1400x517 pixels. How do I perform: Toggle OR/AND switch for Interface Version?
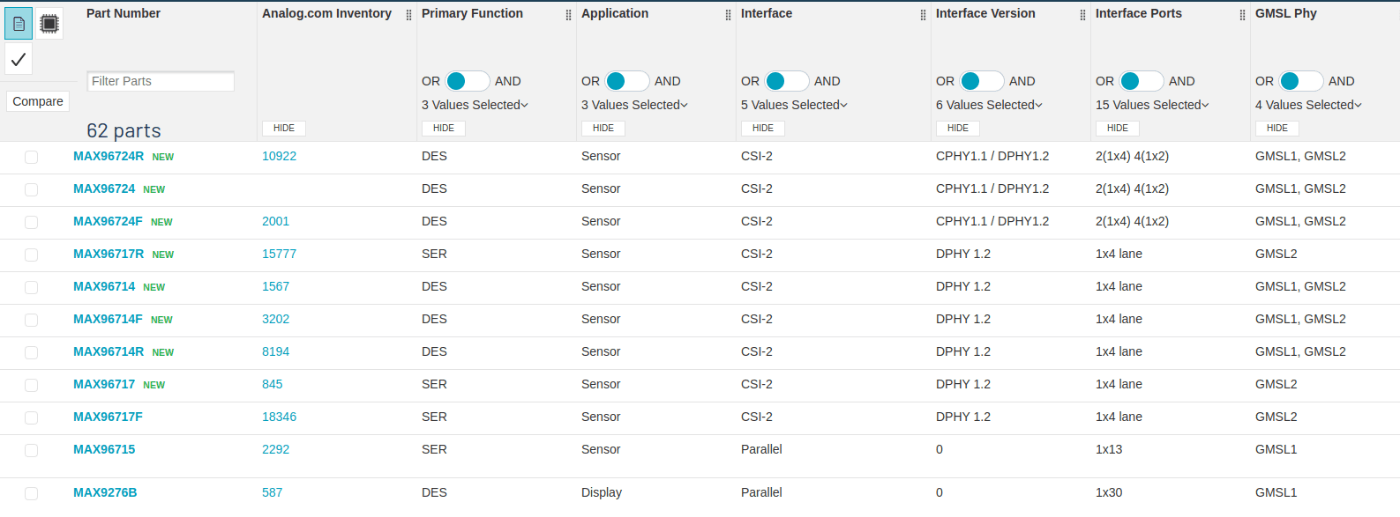982,81
